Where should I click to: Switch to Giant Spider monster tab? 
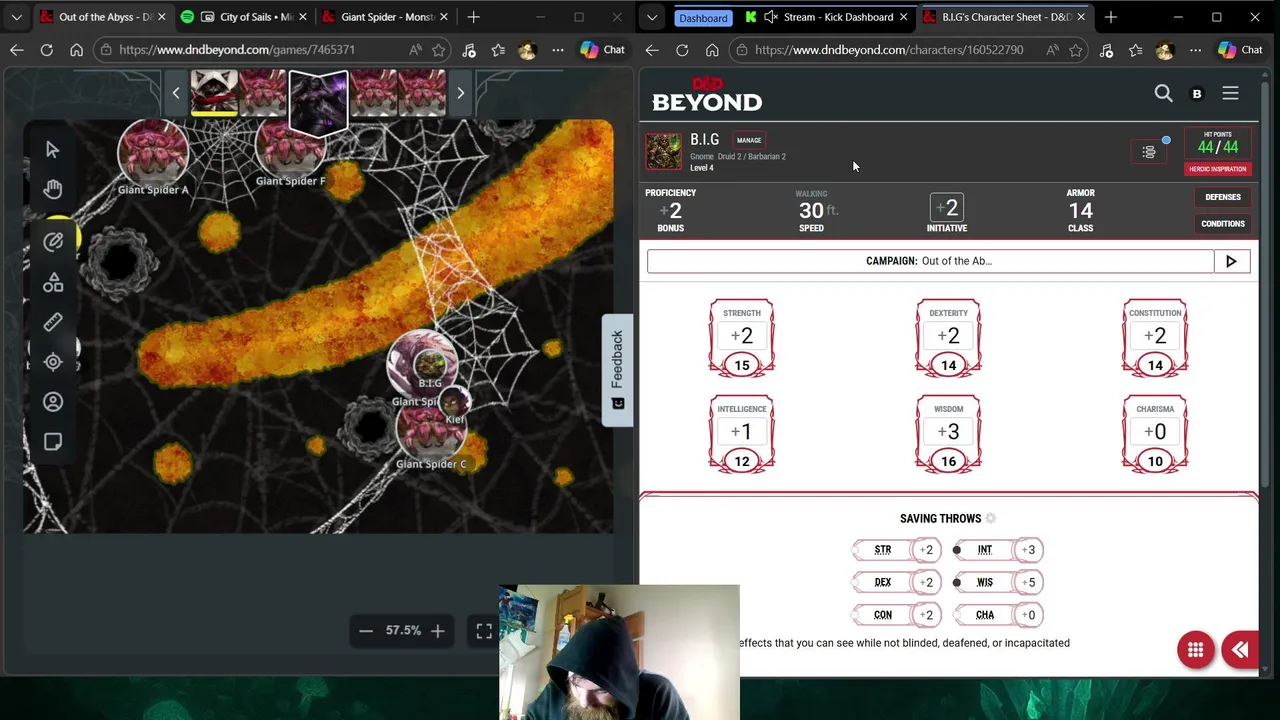point(385,17)
